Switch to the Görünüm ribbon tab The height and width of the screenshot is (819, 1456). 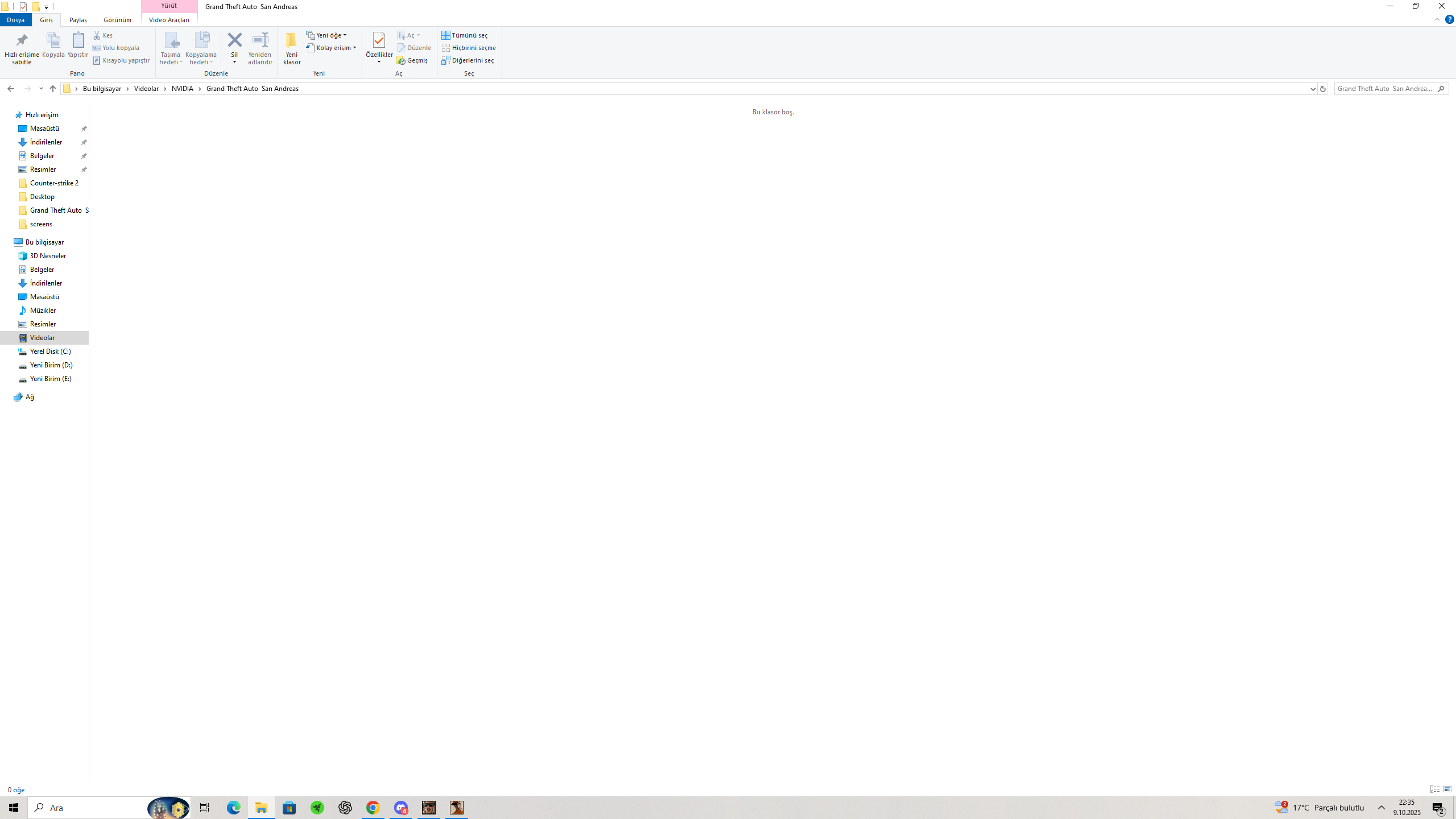pos(117,20)
